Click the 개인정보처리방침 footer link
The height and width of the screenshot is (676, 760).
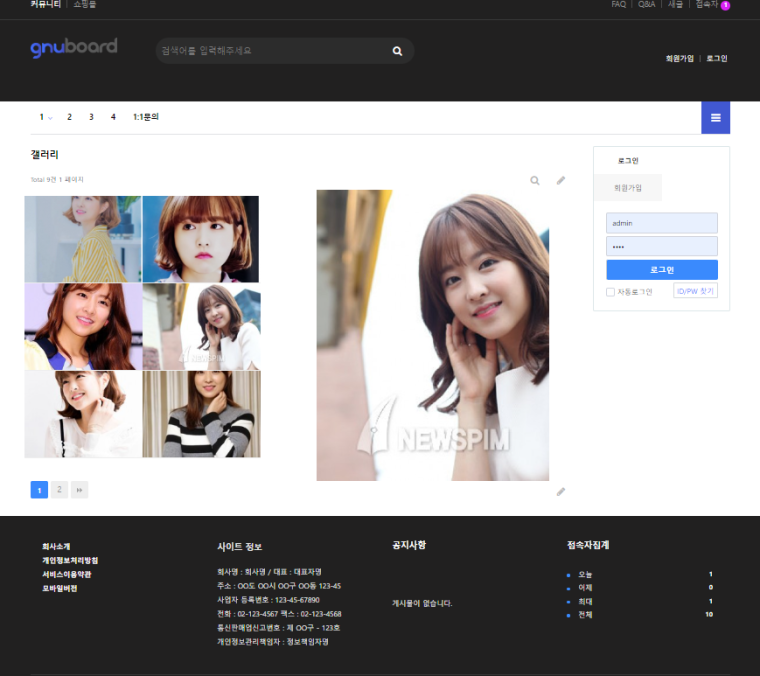click(70, 560)
